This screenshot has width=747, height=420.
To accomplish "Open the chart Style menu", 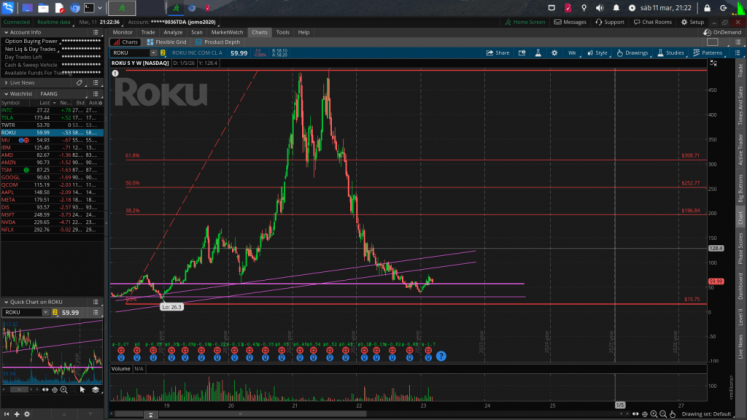I will pos(597,53).
